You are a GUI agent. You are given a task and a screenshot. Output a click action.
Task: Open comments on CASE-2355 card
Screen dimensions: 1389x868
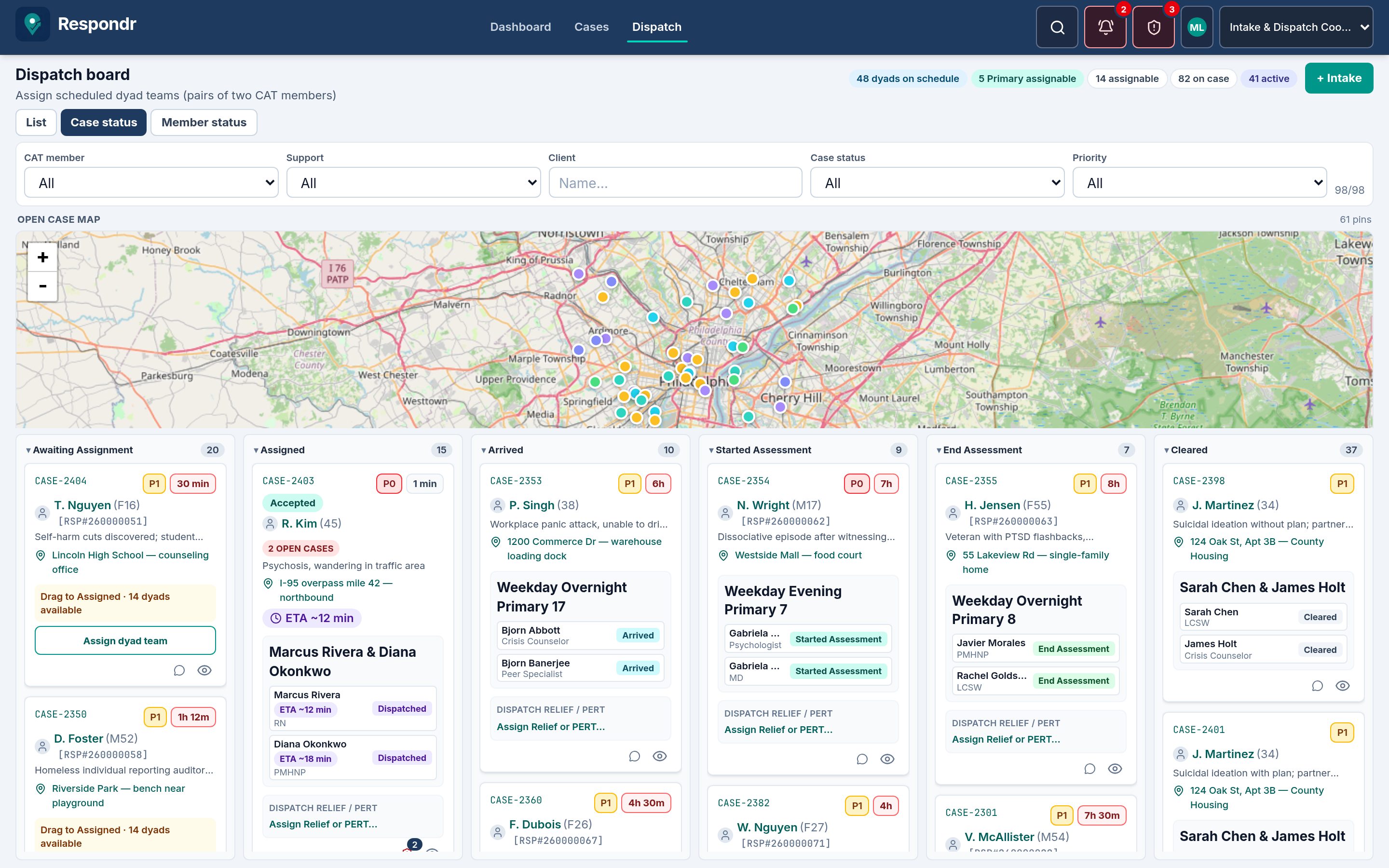[1090, 769]
